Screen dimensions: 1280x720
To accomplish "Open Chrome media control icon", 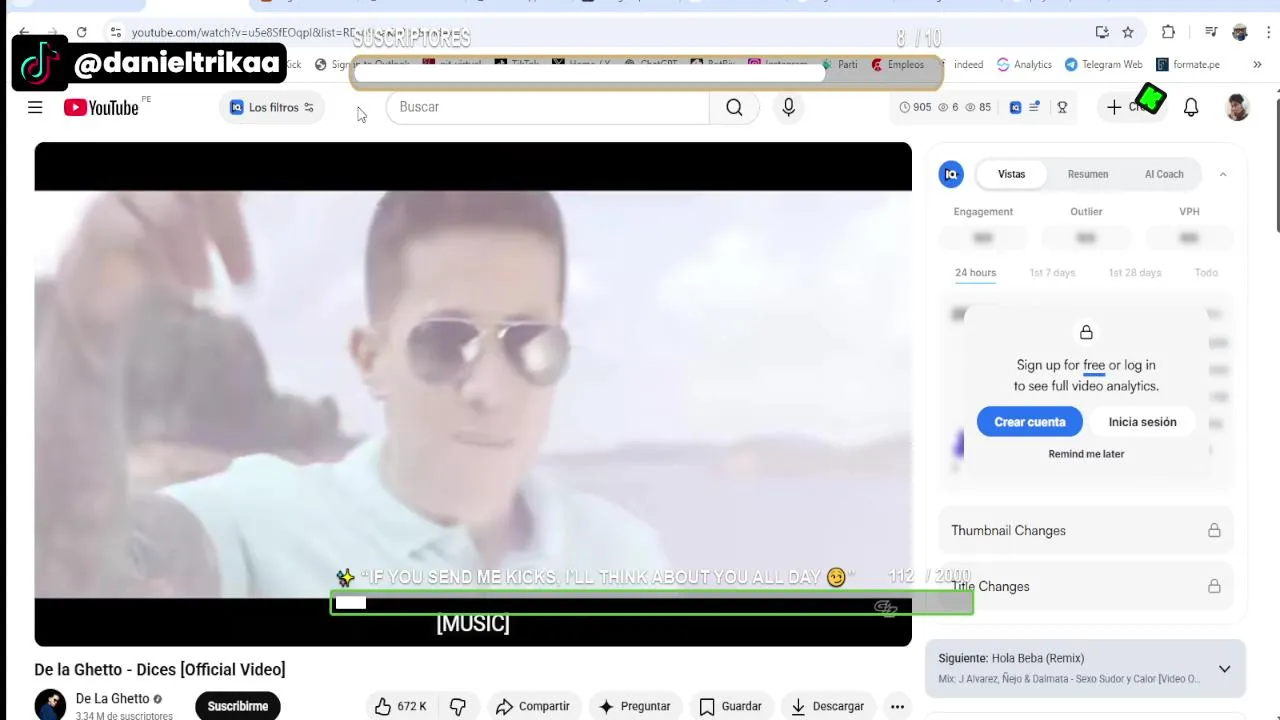I will click(1211, 32).
